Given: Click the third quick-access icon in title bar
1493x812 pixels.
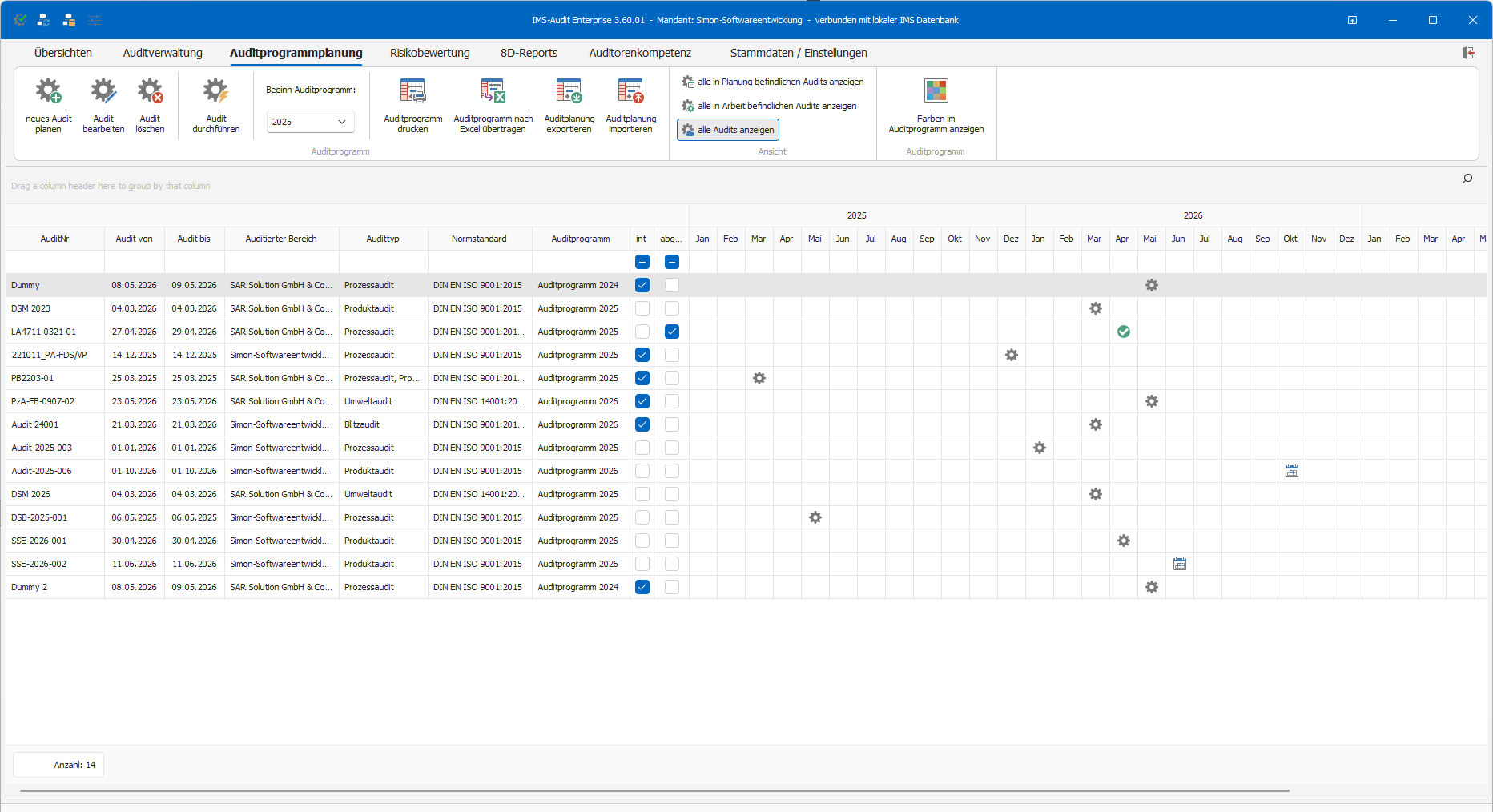Looking at the screenshot, I should click(69, 20).
